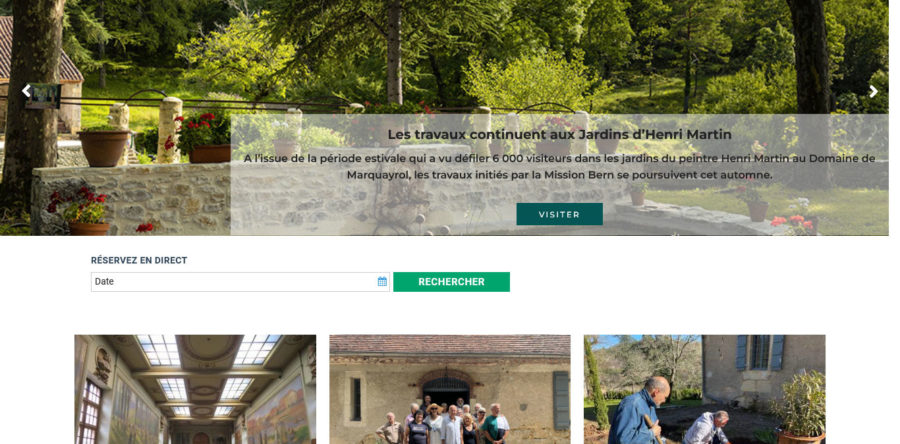900x444 pixels.
Task: Click the blue shuttered window in third thumbnail
Action: [x=761, y=352]
